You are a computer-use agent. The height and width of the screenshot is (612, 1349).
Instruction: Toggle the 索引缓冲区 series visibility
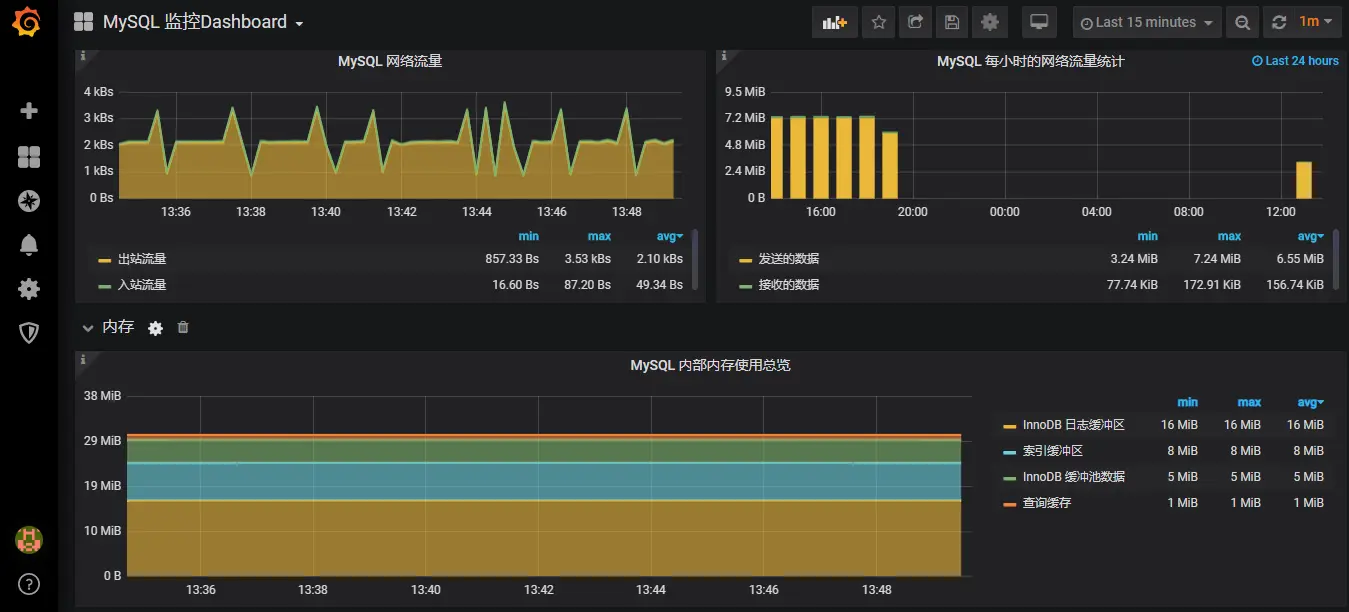coord(1053,451)
